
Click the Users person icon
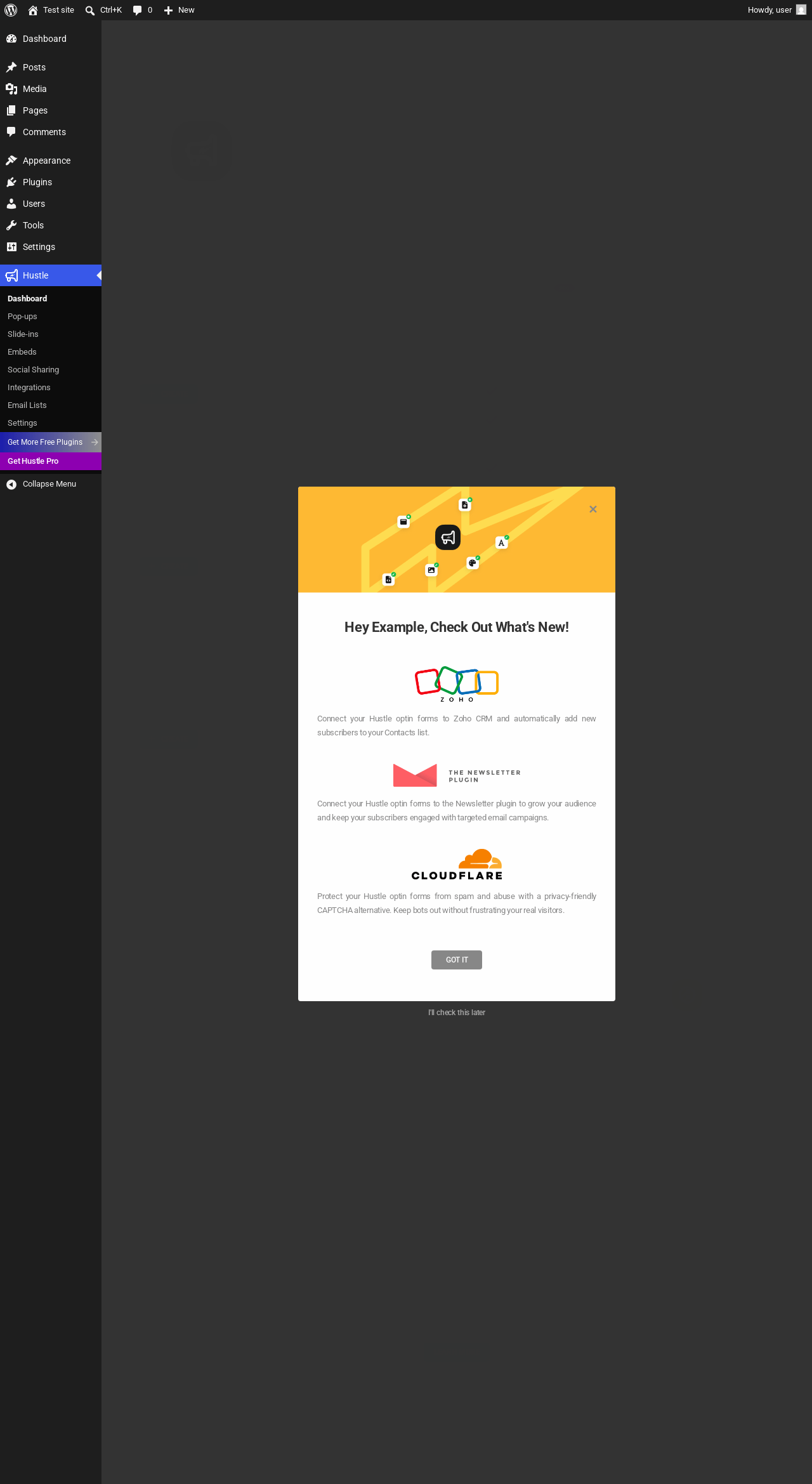point(11,204)
